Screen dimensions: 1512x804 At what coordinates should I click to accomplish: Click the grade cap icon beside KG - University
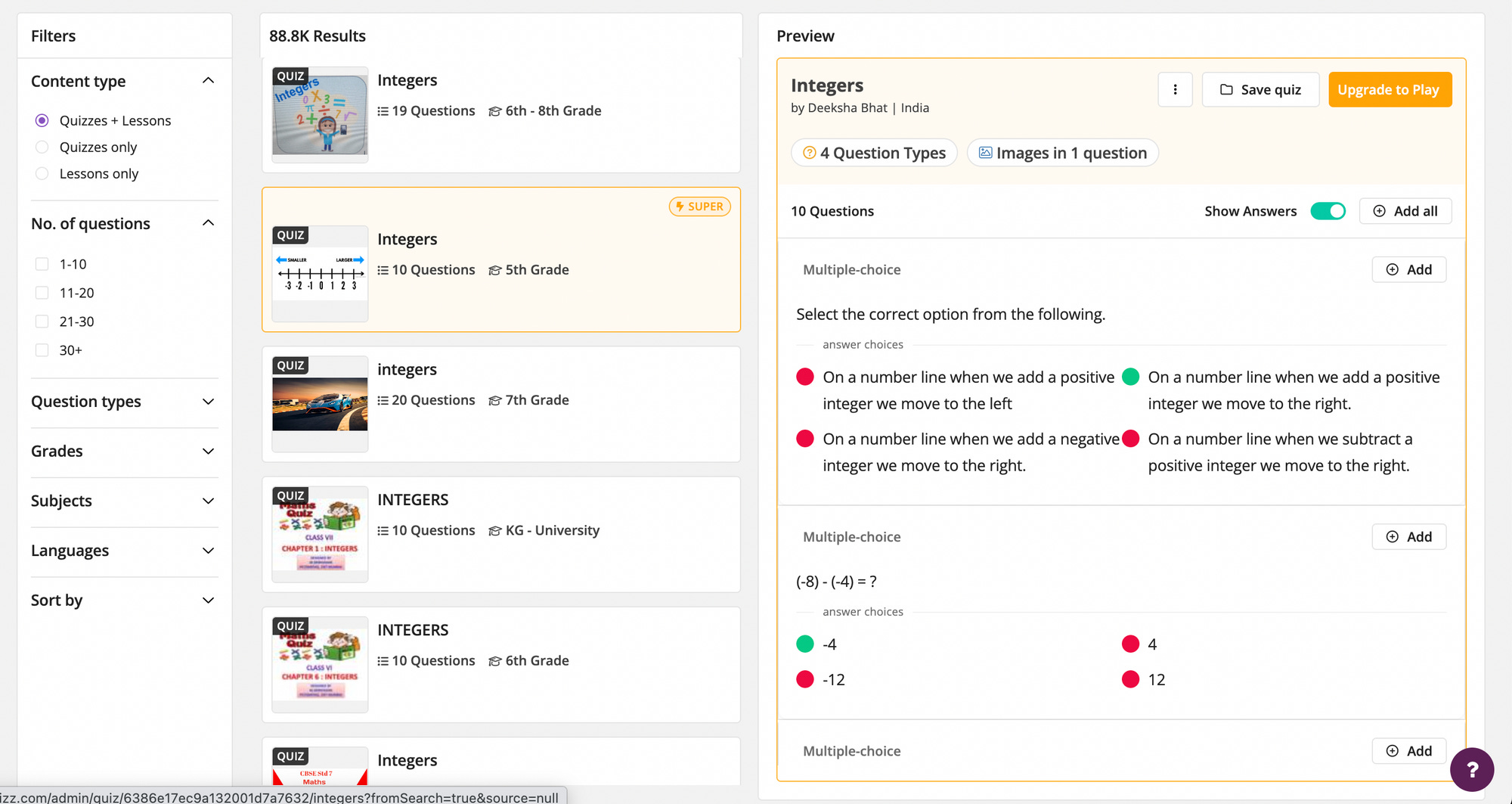[495, 531]
